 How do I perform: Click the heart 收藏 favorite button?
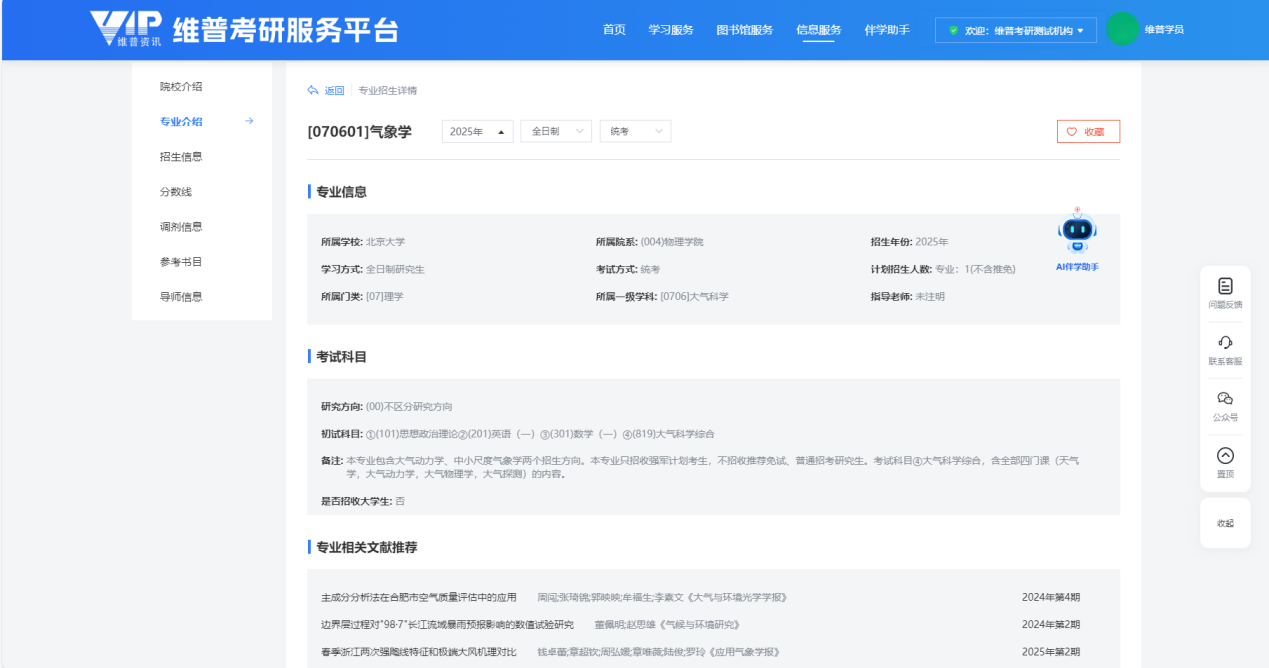[1087, 132]
